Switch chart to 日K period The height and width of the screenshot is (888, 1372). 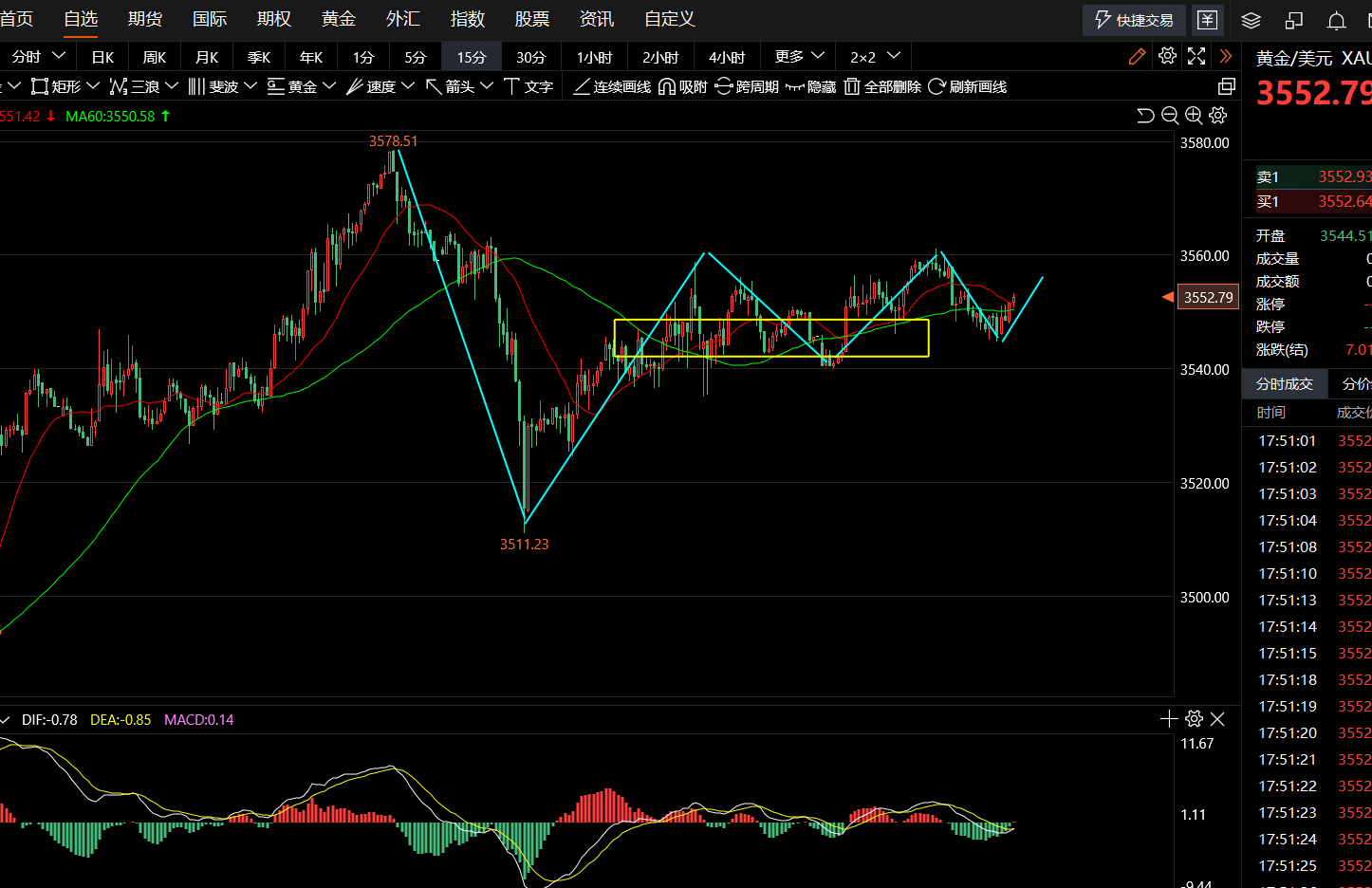[x=102, y=57]
